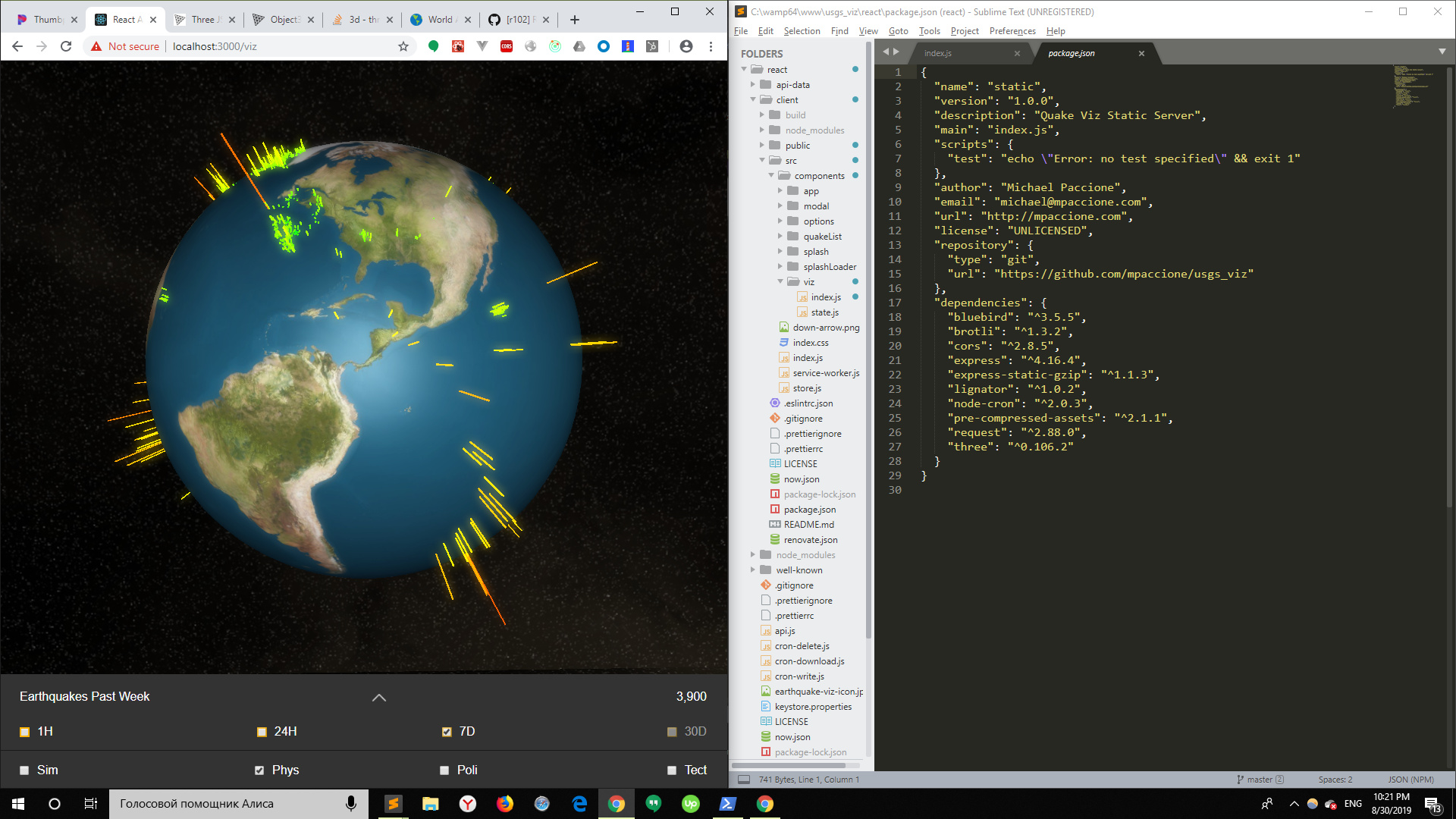The image size is (1456, 819).
Task: Open Chrome profile avatar icon
Action: tap(686, 46)
